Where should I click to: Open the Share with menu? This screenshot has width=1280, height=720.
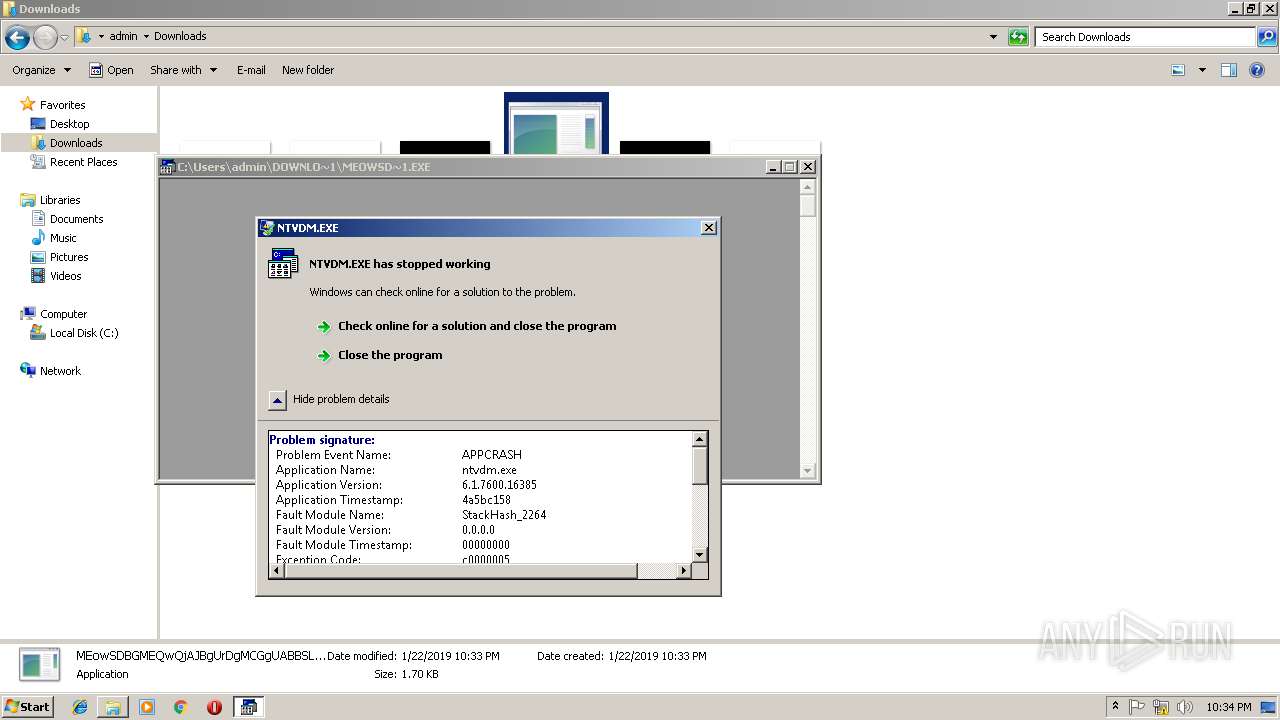point(183,70)
